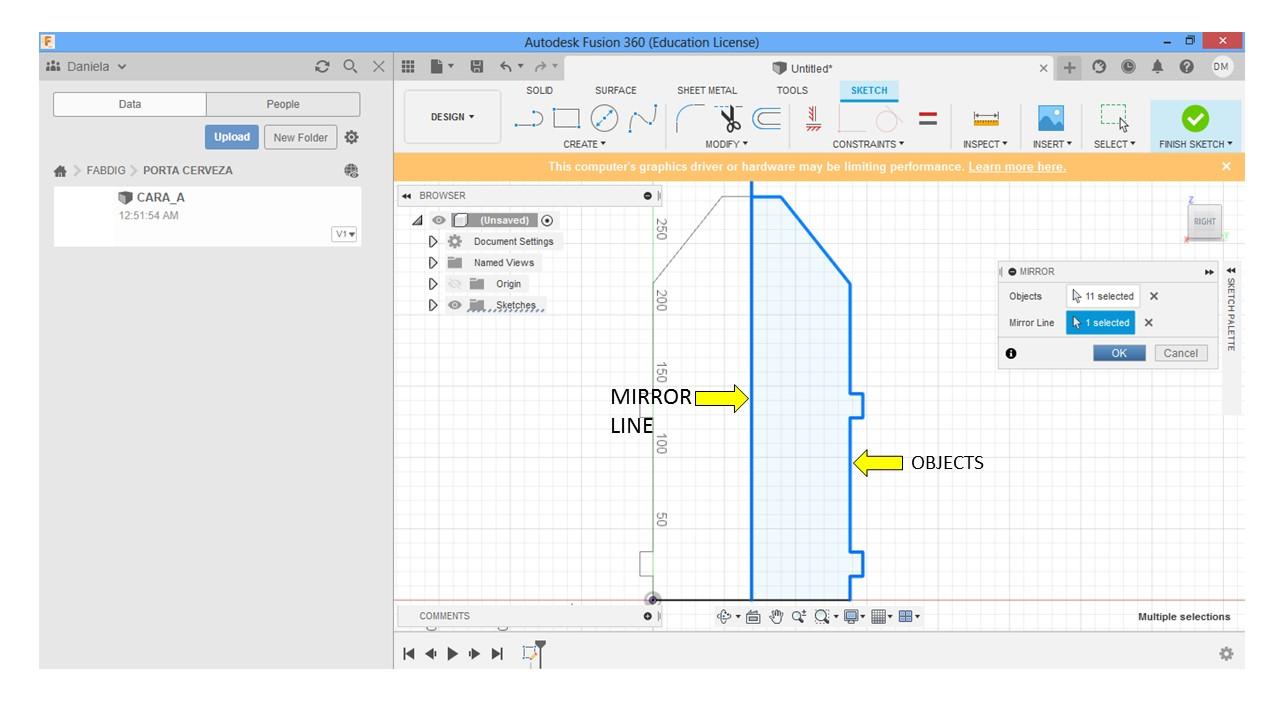Open the Modify dropdown menu
Image resolution: width=1280 pixels, height=720 pixels.
(x=727, y=144)
